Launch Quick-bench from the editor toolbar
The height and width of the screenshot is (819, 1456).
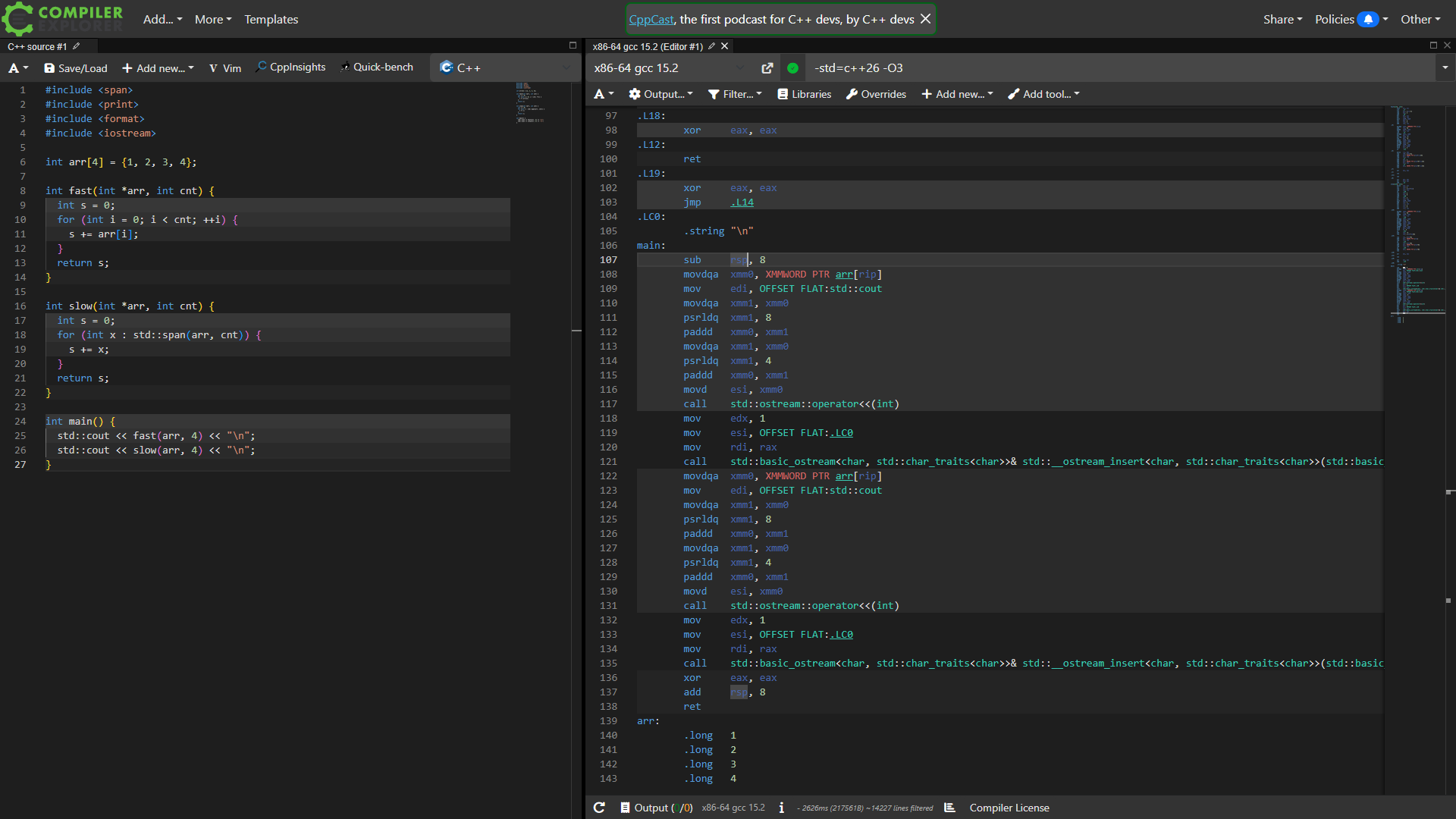tap(376, 67)
